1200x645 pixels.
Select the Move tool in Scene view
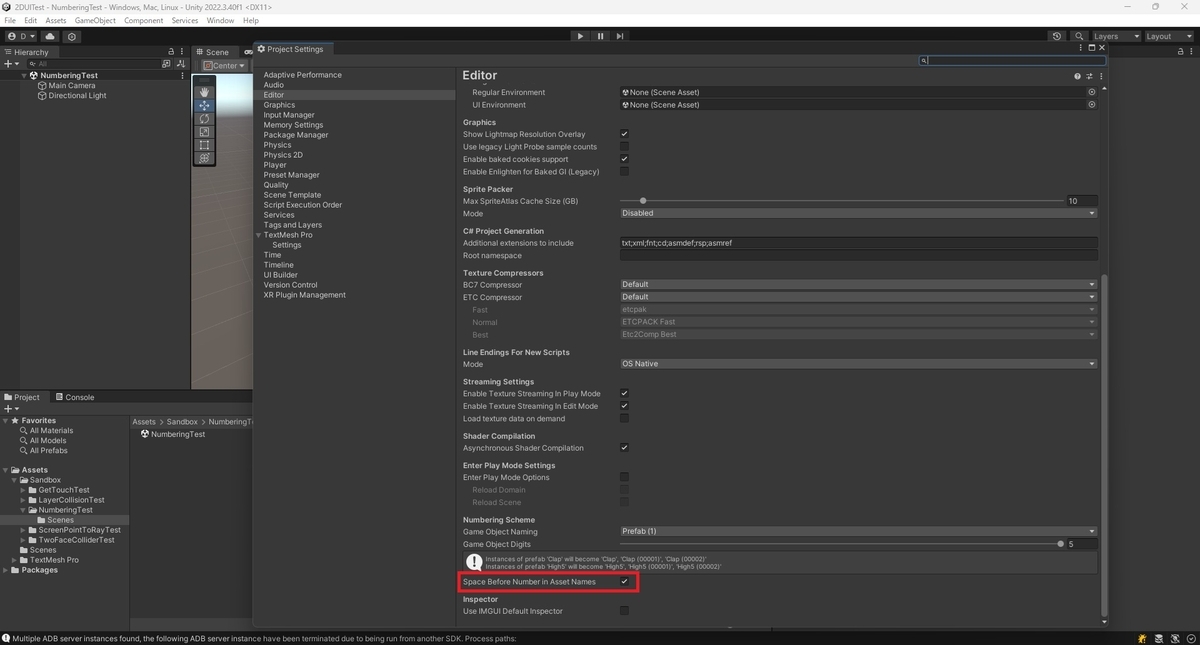[204, 105]
